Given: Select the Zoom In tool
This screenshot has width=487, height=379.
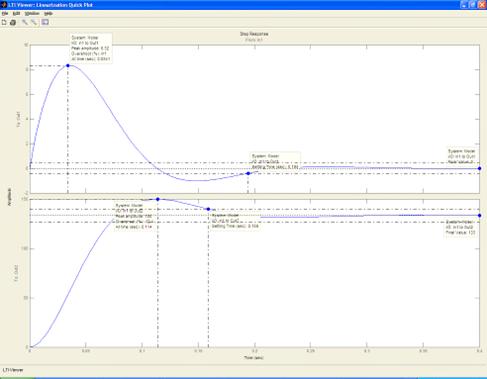Looking at the screenshot, I should tap(25, 22).
